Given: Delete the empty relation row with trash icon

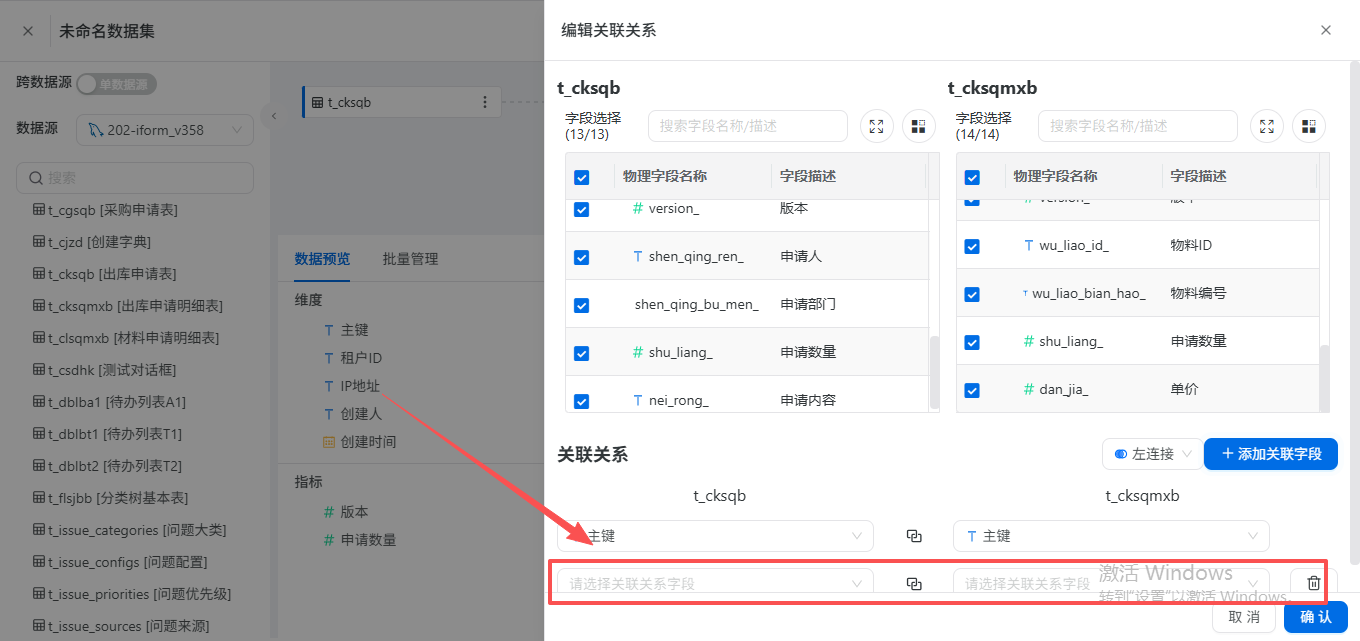Looking at the screenshot, I should pyautogui.click(x=1314, y=583).
